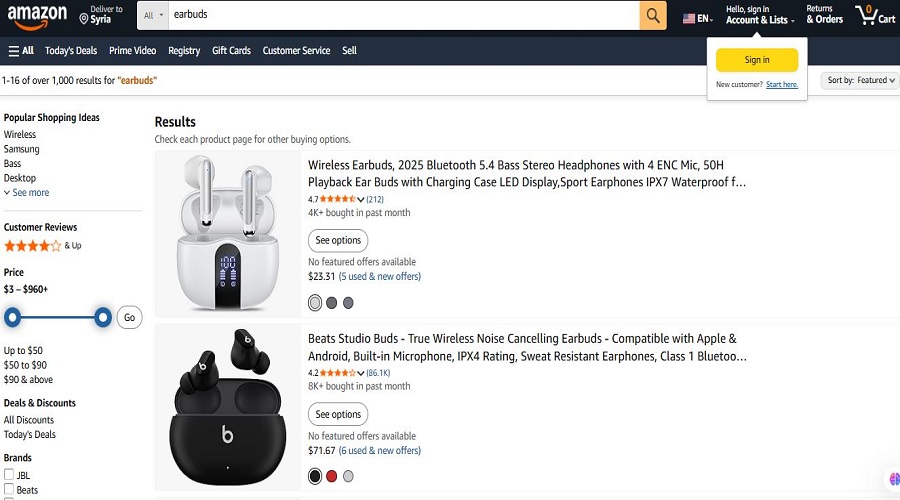Check the Beats brand checkbox
This screenshot has height=500, width=900.
click(9, 490)
